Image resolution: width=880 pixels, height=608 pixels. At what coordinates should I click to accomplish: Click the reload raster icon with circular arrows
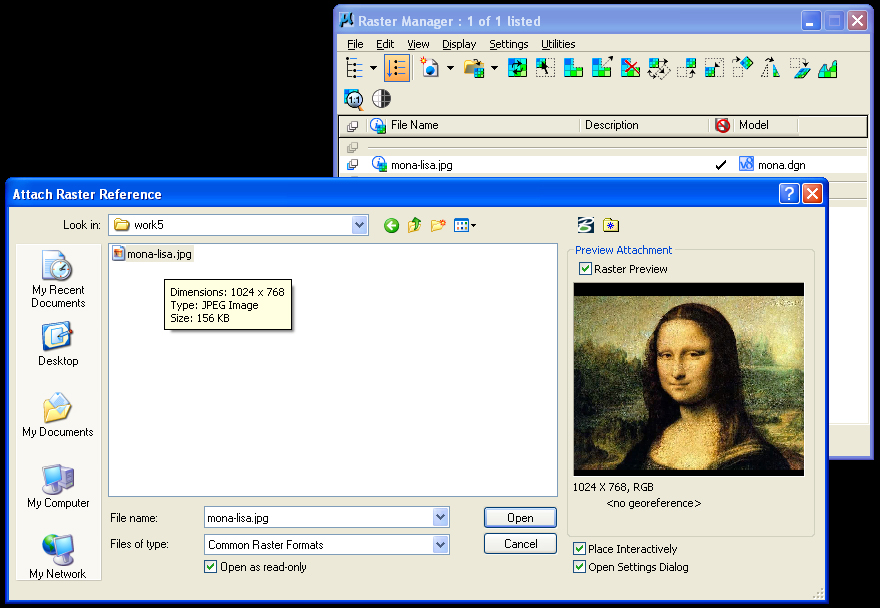[x=517, y=68]
